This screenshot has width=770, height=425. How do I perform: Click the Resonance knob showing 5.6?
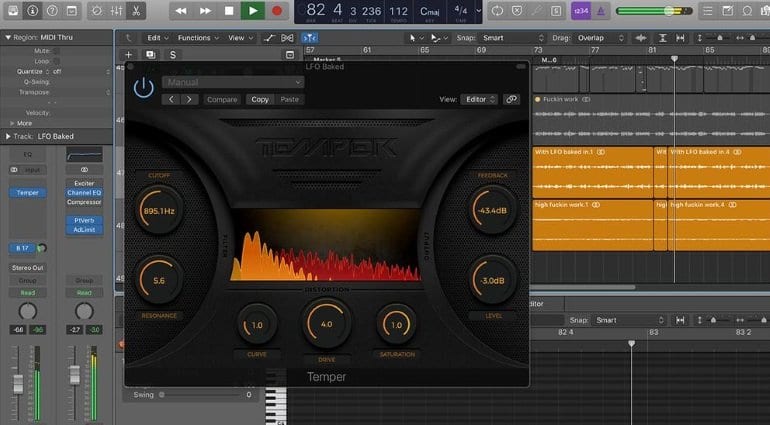159,281
